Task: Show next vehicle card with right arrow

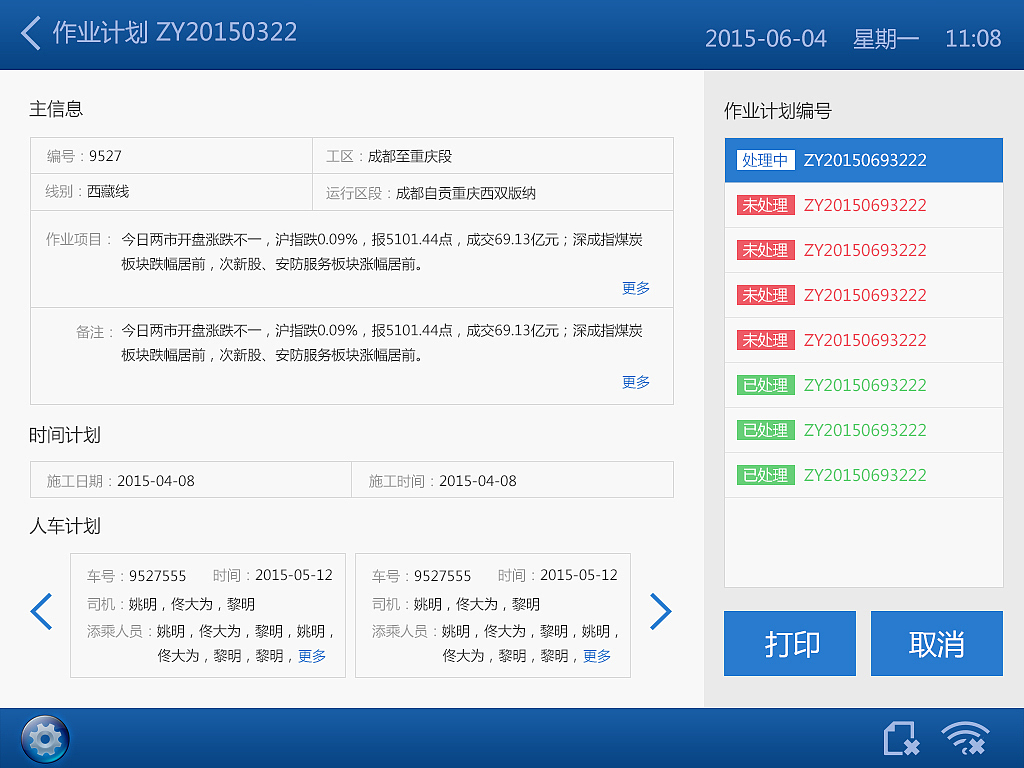Action: click(660, 612)
